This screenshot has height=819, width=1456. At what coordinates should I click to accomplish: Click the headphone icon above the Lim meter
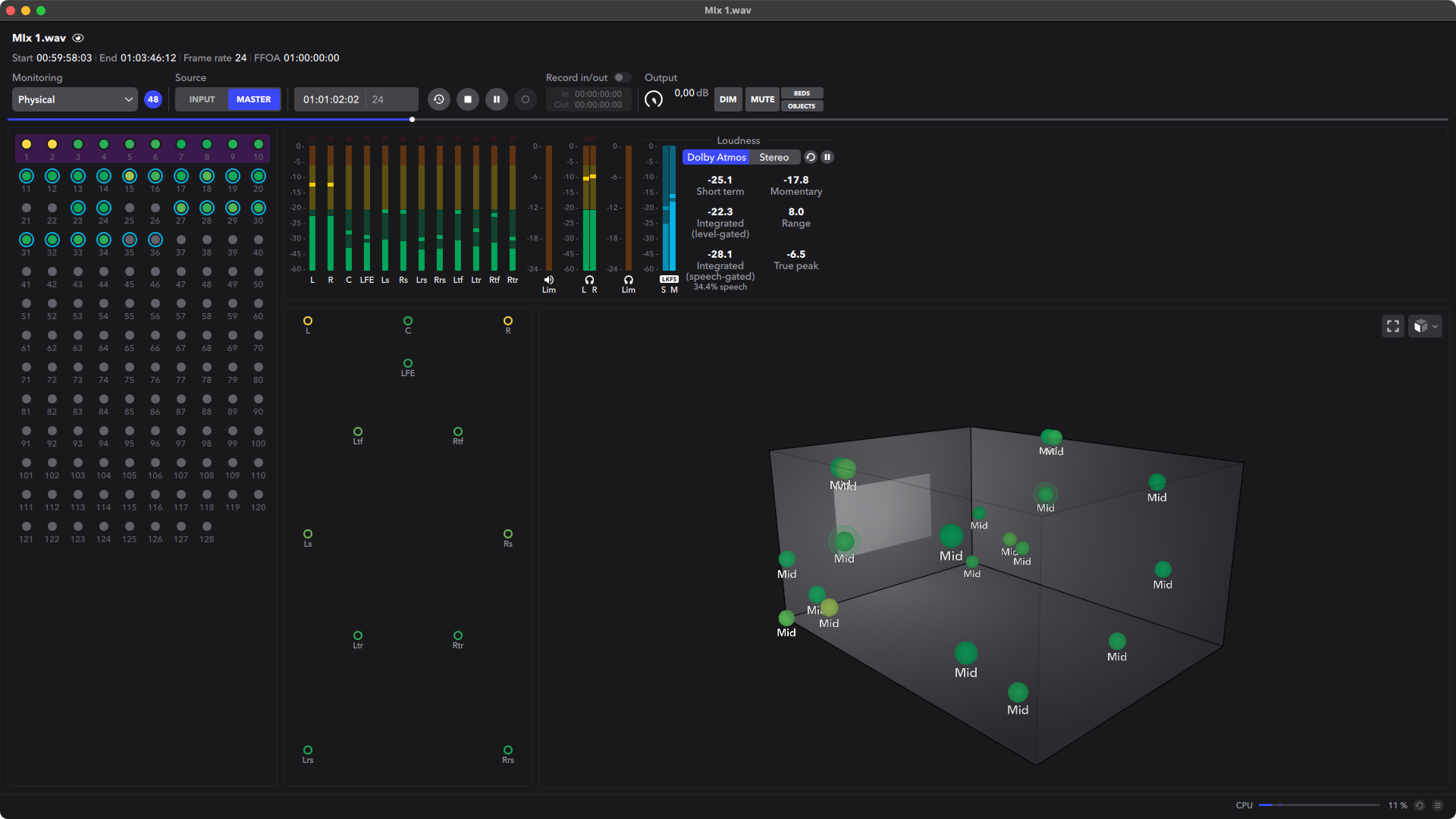pyautogui.click(x=629, y=281)
